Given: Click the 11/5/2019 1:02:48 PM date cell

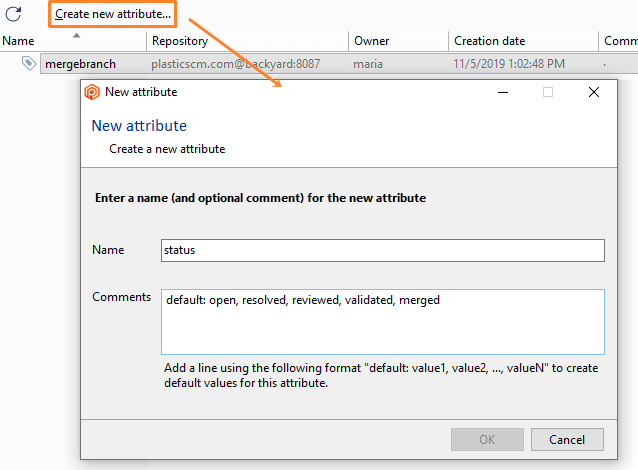Looking at the screenshot, I should (509, 64).
